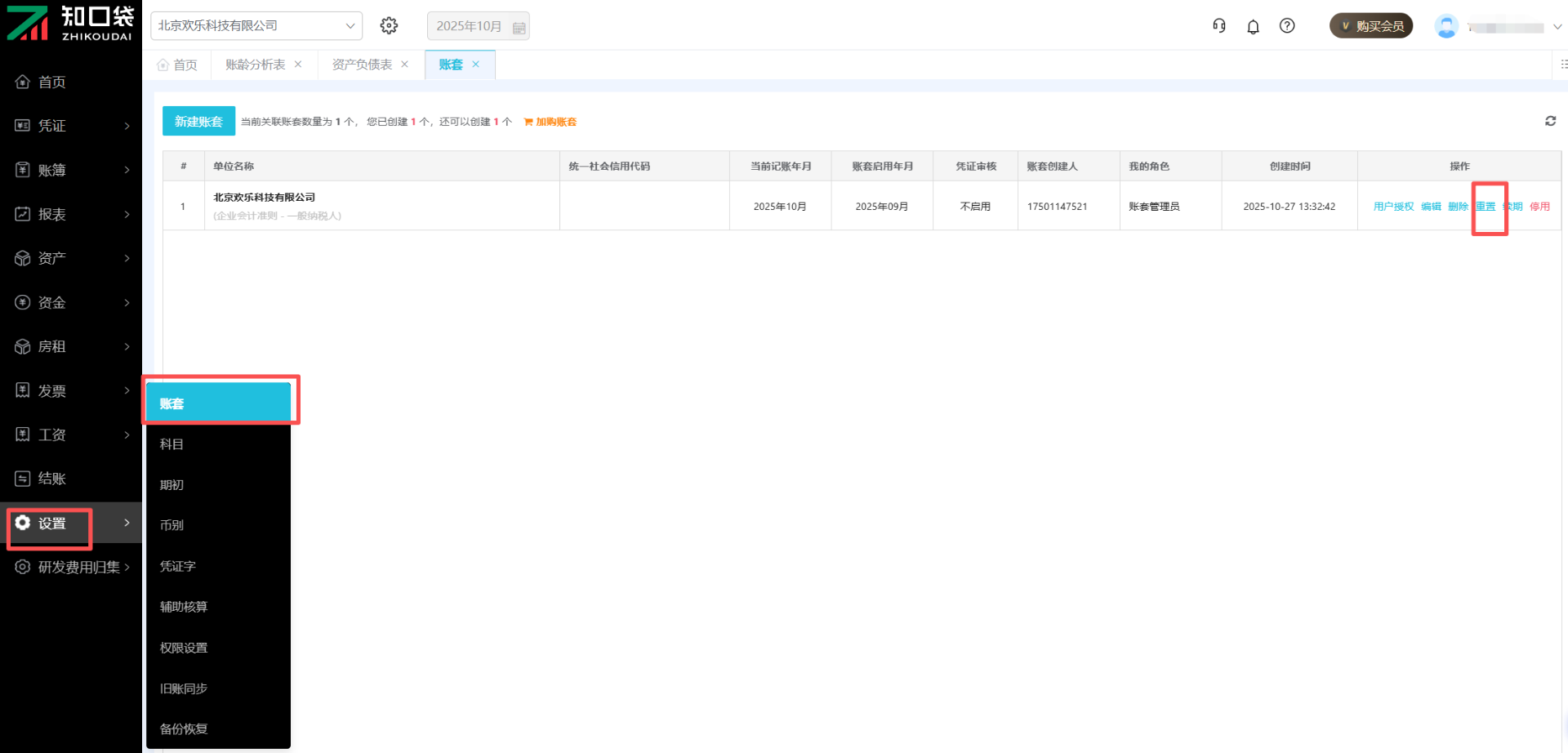Click the refresh icon above the table

[x=1550, y=121]
